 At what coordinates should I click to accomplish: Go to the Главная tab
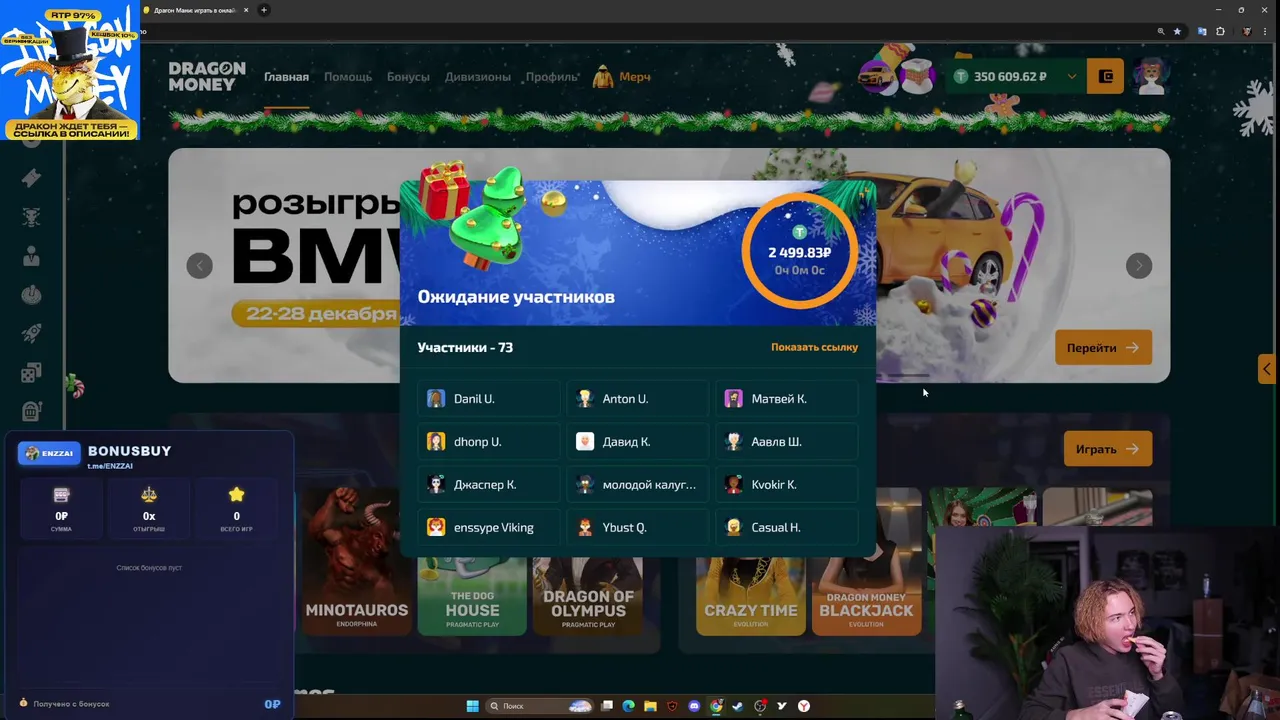click(x=286, y=77)
